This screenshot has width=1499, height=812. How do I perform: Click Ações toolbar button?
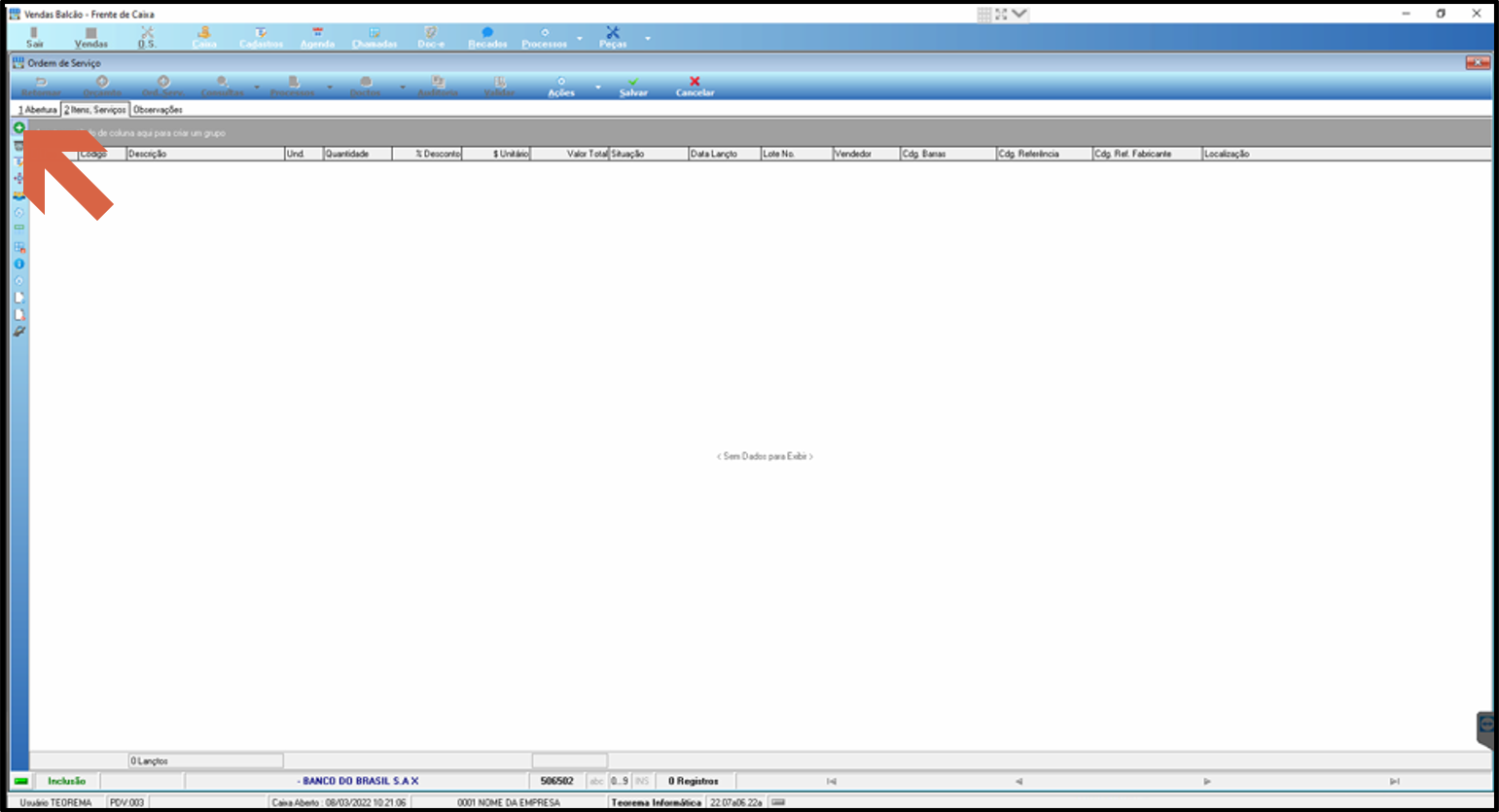tap(561, 87)
